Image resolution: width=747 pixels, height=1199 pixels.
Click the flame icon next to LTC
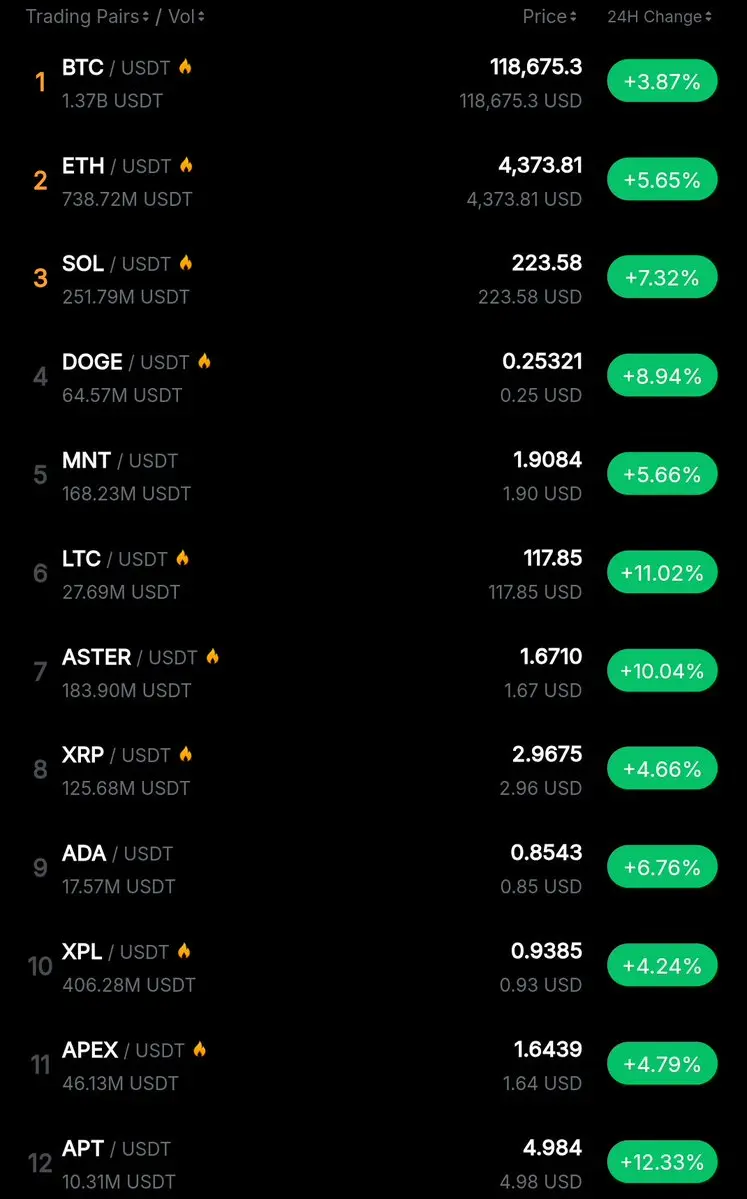[x=182, y=558]
